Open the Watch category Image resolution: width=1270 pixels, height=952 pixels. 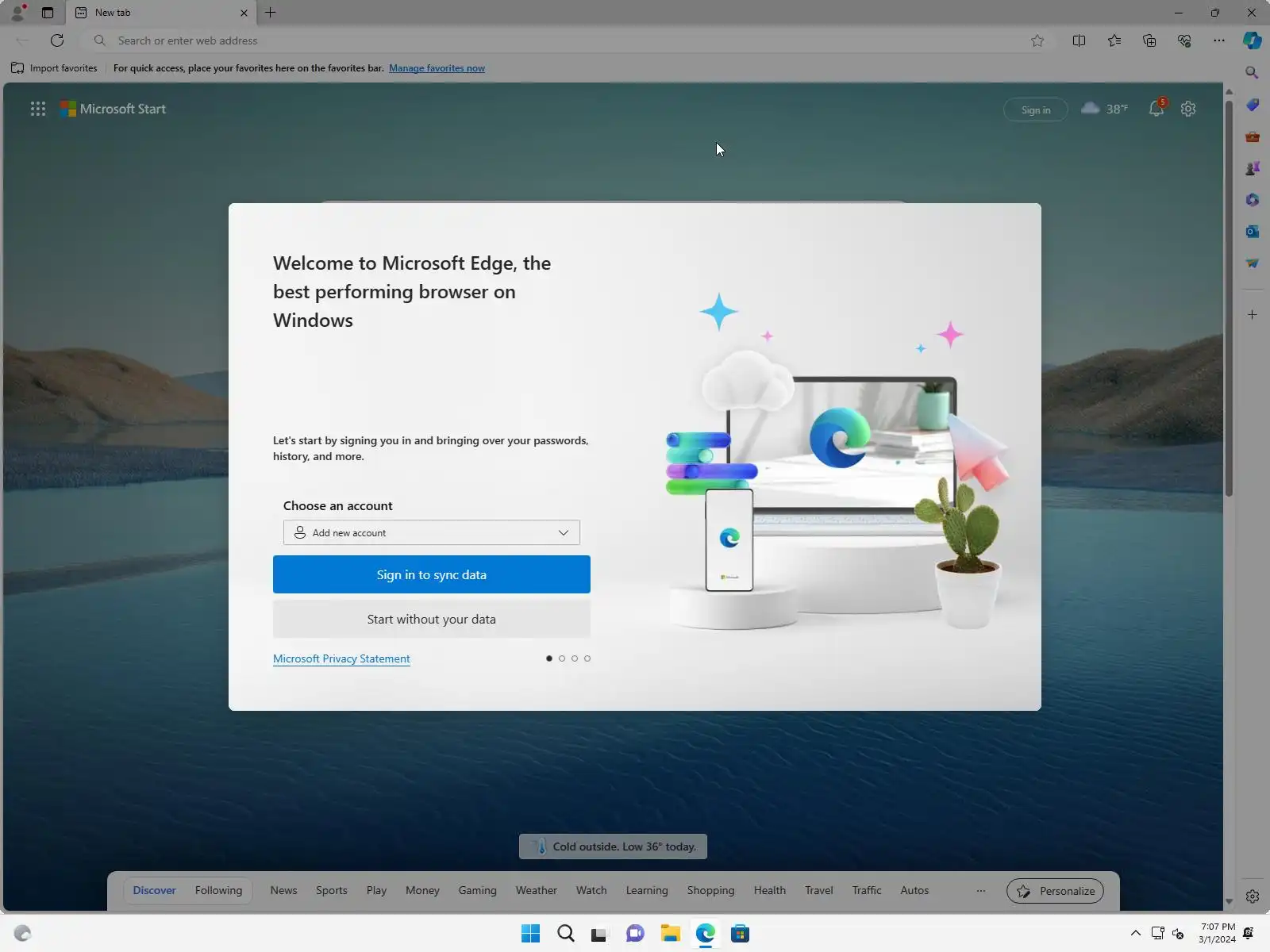pyautogui.click(x=591, y=891)
